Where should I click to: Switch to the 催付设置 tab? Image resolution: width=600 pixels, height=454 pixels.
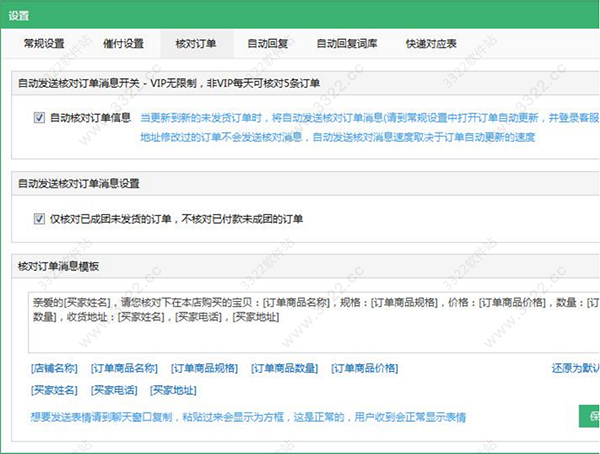click(x=123, y=44)
